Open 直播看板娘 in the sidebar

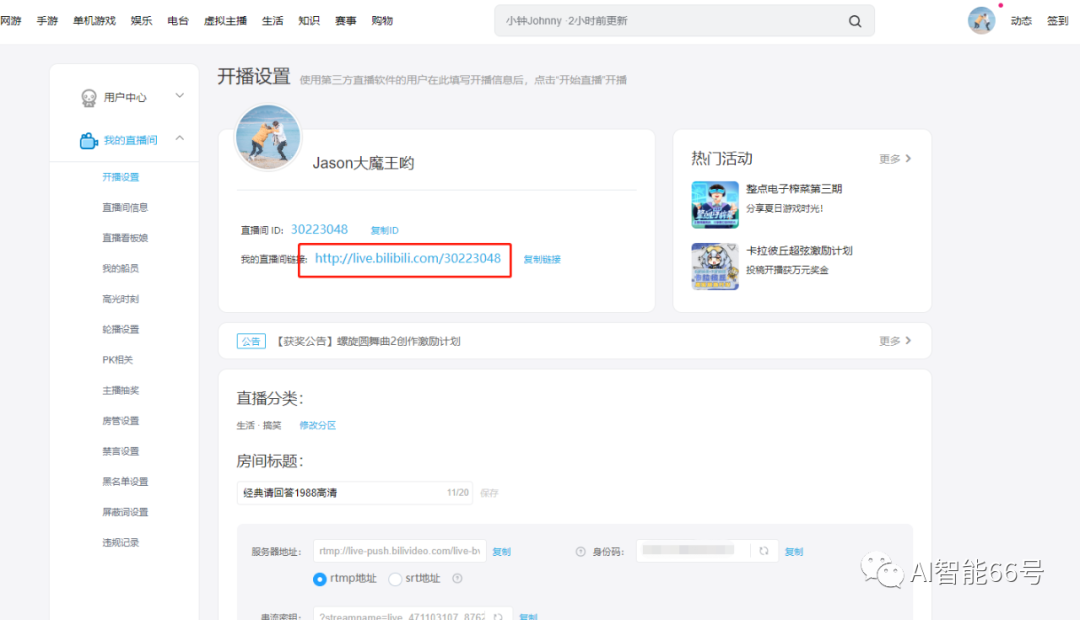125,238
